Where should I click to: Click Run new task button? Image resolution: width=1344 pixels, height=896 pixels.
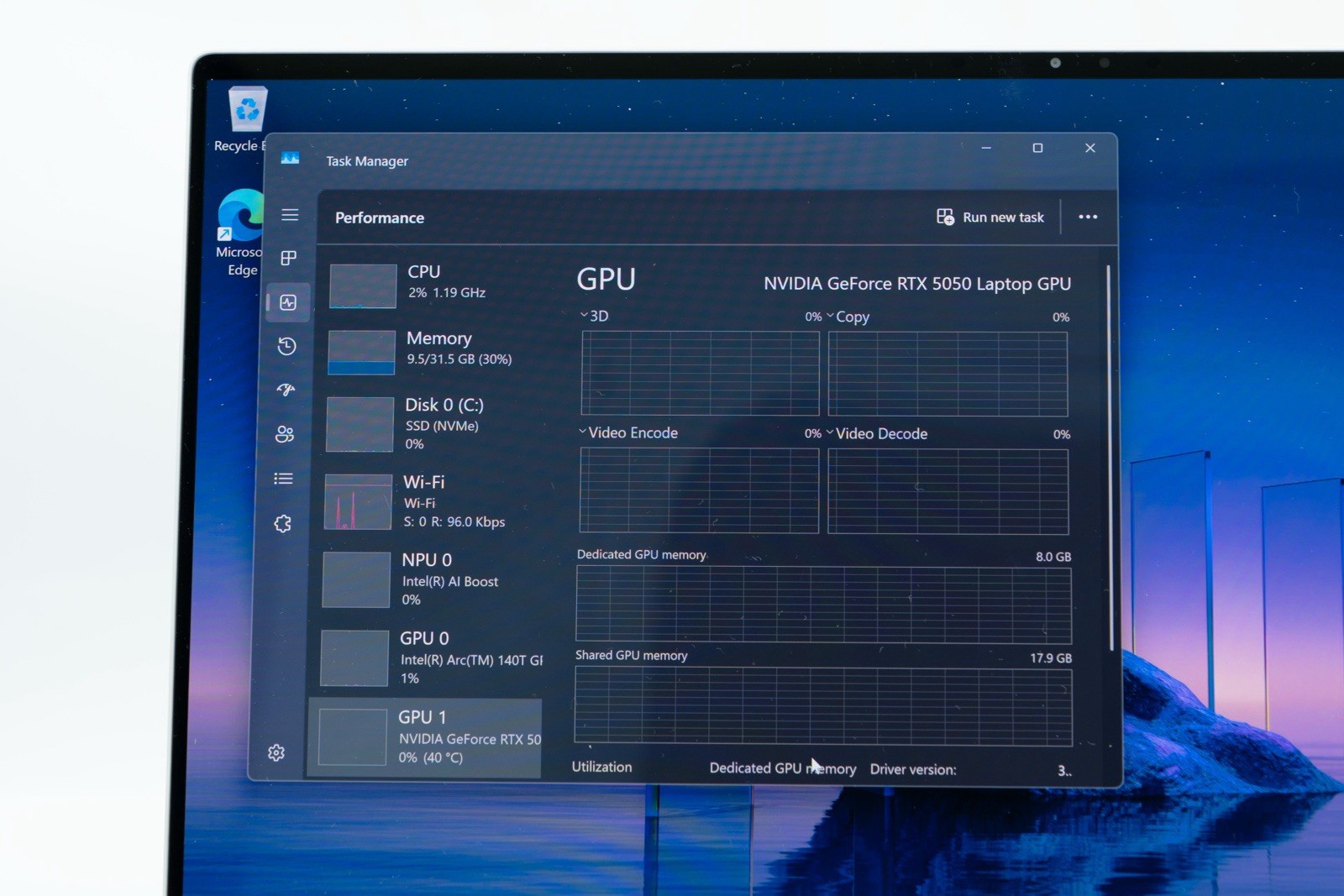990,217
